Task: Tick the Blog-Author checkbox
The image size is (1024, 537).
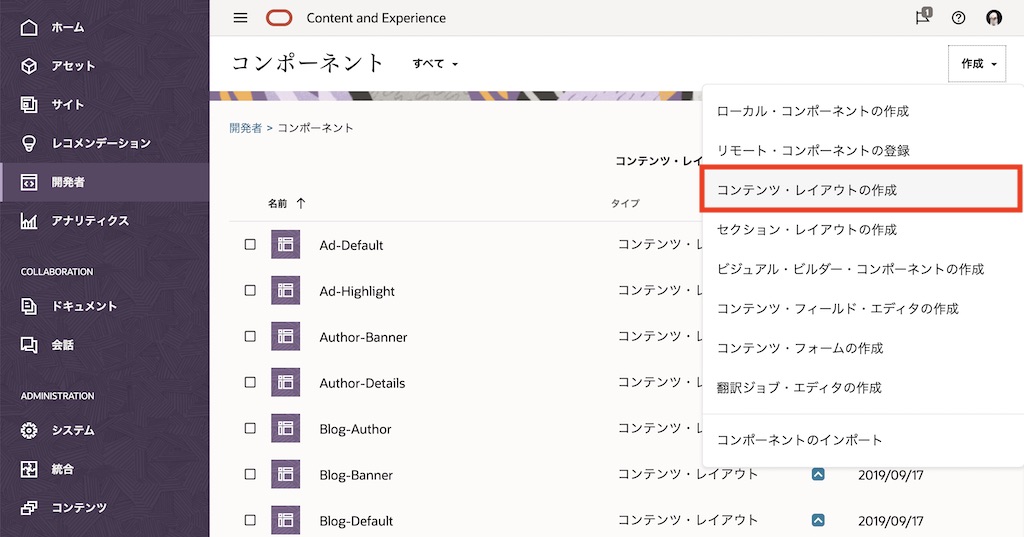Action: pyautogui.click(x=250, y=429)
